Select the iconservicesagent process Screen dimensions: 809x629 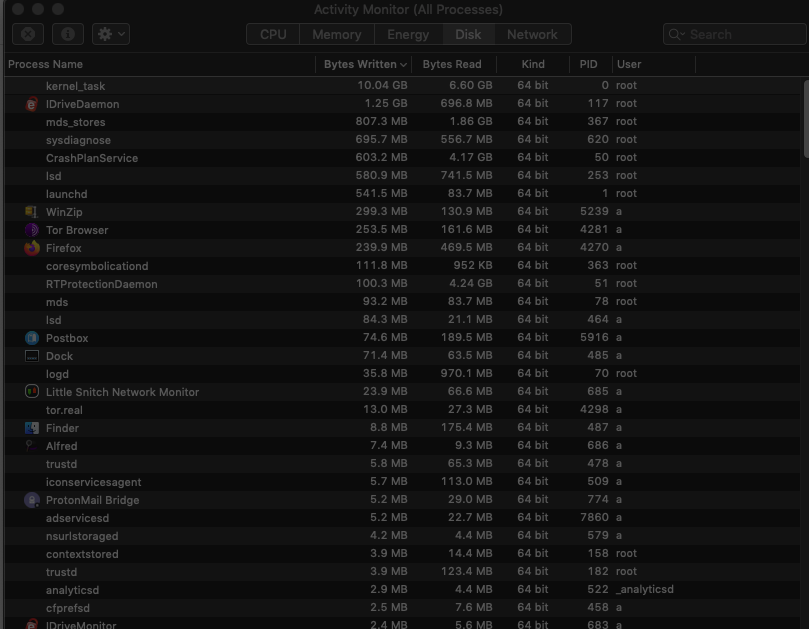402,482
